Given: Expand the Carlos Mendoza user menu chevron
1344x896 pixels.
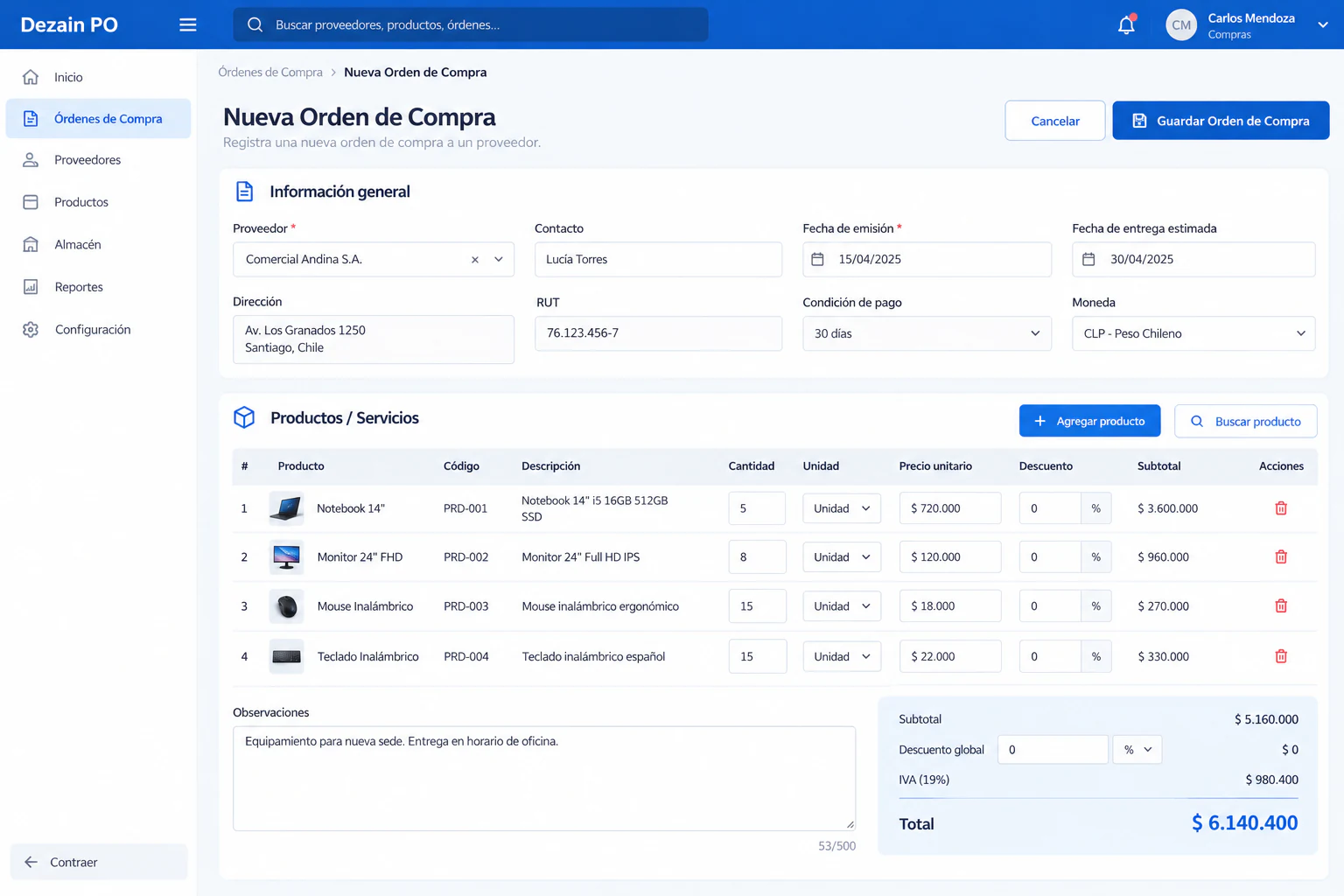Looking at the screenshot, I should (x=1322, y=25).
